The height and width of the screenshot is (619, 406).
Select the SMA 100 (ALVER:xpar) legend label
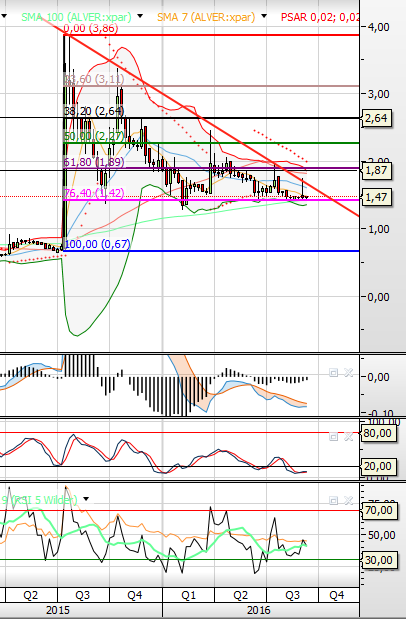(x=76, y=17)
